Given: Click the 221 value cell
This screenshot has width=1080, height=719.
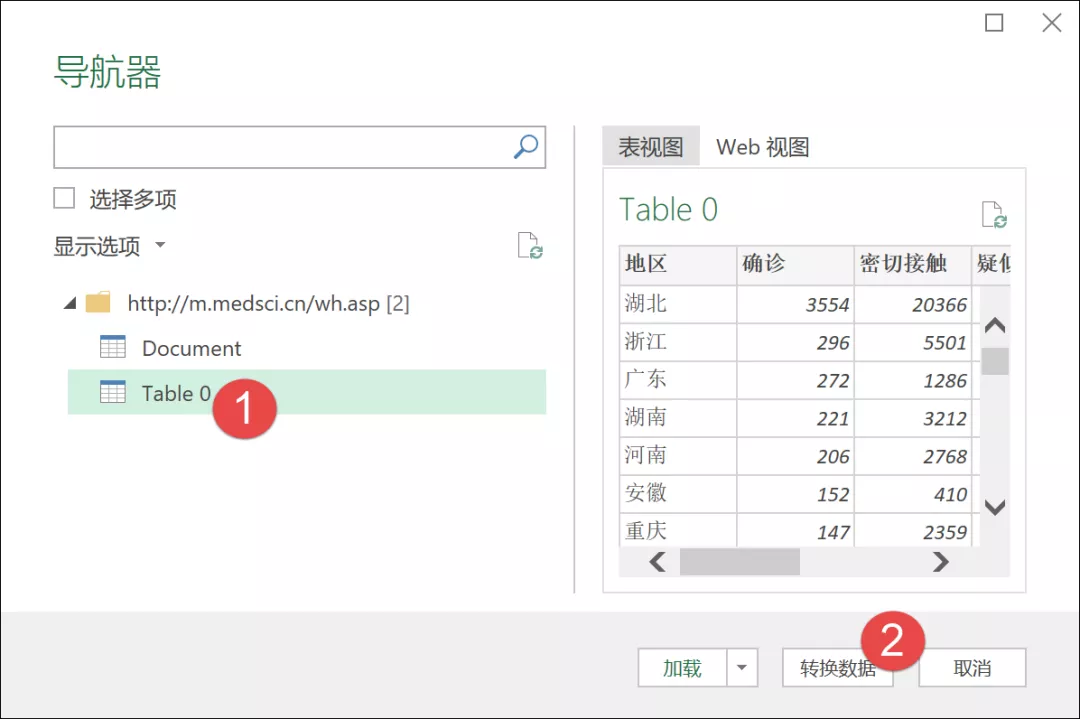Looking at the screenshot, I should [795, 417].
